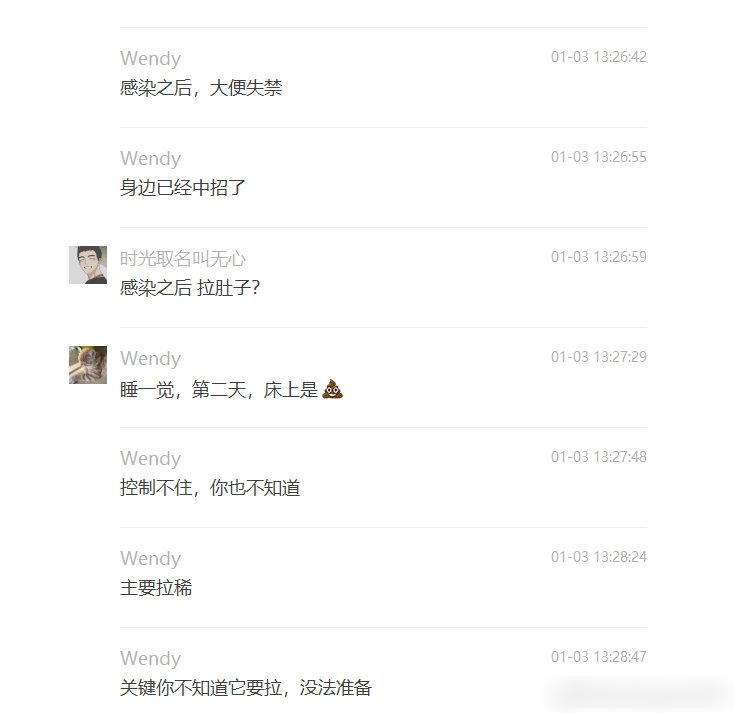The height and width of the screenshot is (713, 734).
Task: Click the timestamp 01-03 13:27:29
Action: click(599, 357)
